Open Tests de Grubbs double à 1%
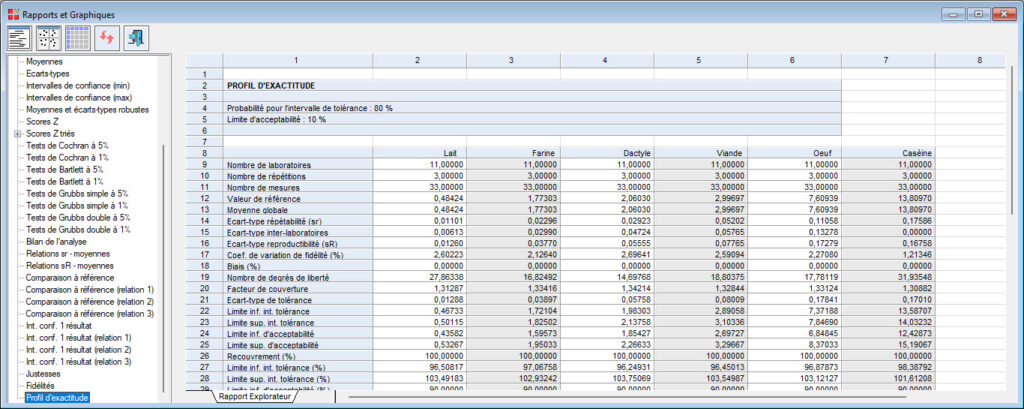 78,229
